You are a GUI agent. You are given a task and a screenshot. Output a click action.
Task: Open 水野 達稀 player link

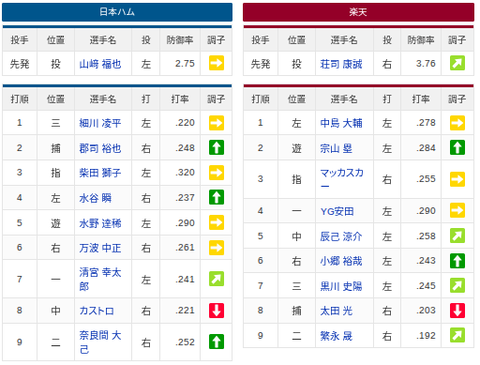click(100, 223)
